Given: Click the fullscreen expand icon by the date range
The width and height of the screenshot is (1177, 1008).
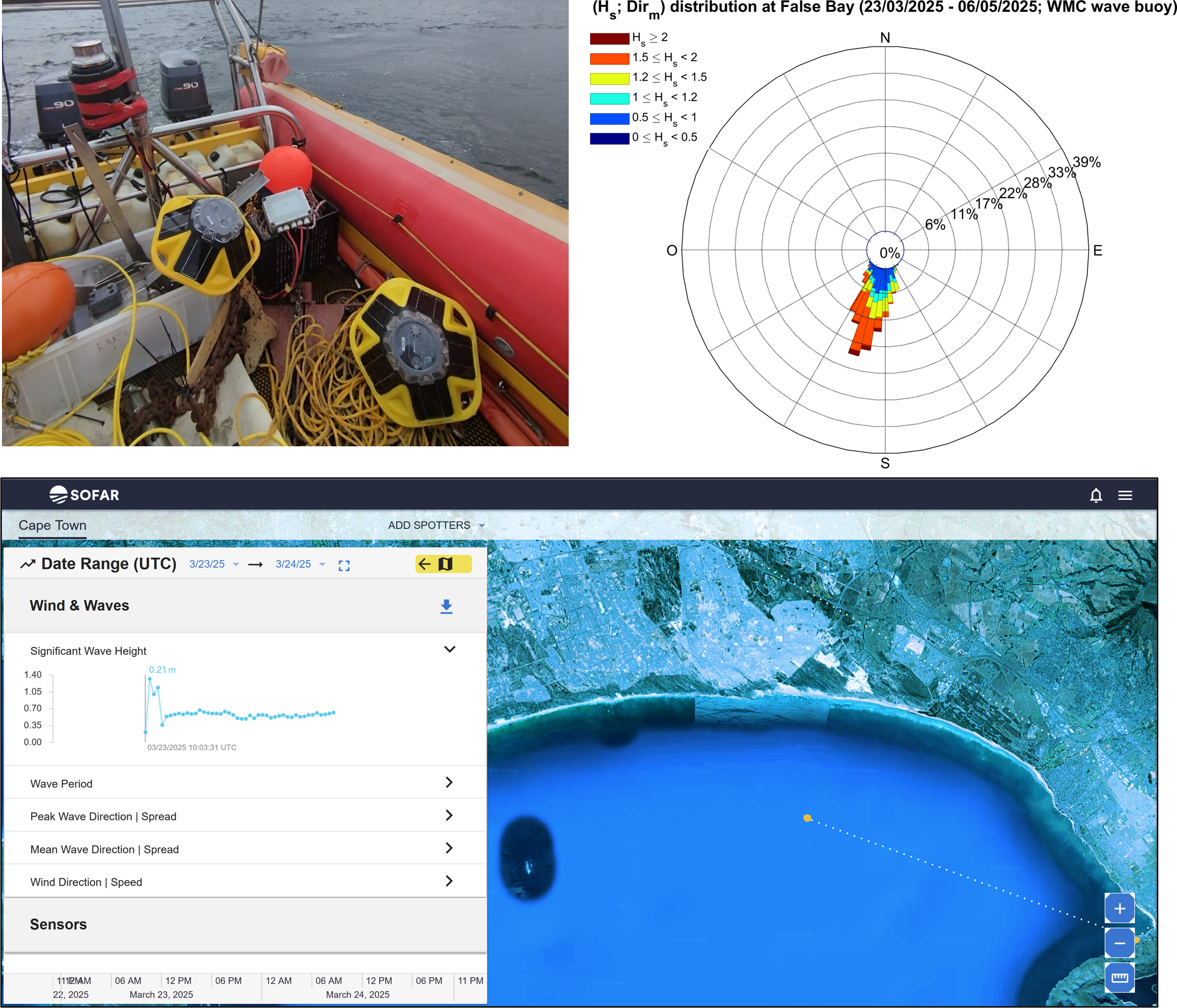Looking at the screenshot, I should [x=344, y=566].
